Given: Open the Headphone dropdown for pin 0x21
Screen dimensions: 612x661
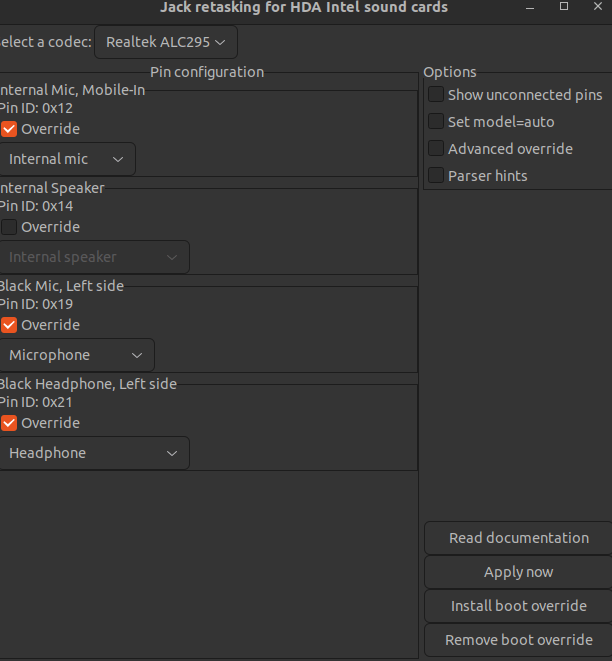Looking at the screenshot, I should [x=94, y=453].
